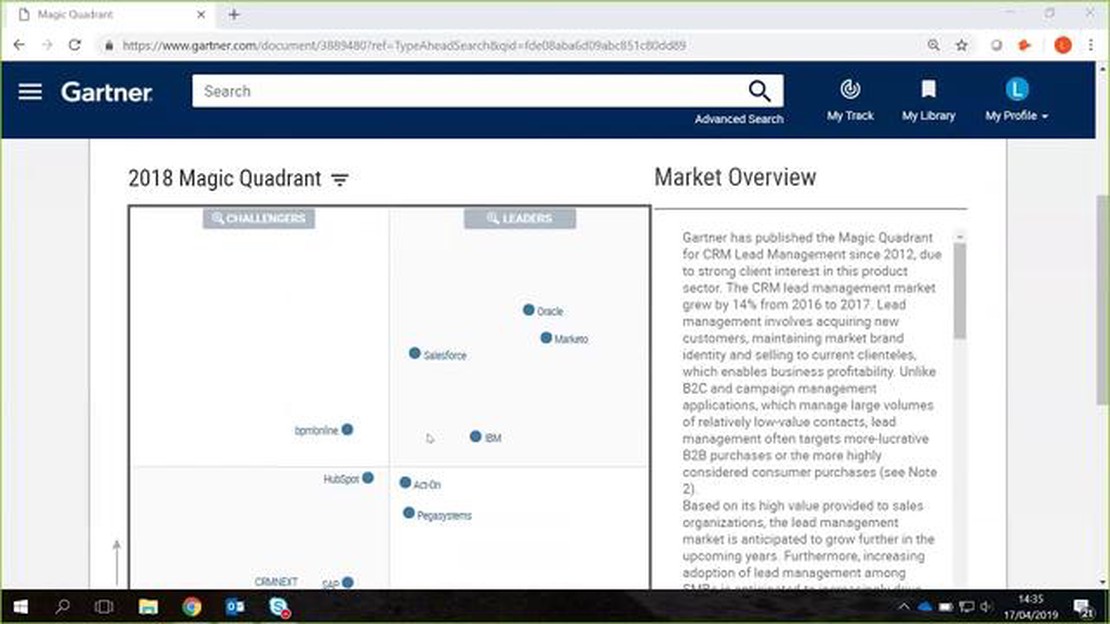Bookmark this page via the star icon

click(960, 45)
